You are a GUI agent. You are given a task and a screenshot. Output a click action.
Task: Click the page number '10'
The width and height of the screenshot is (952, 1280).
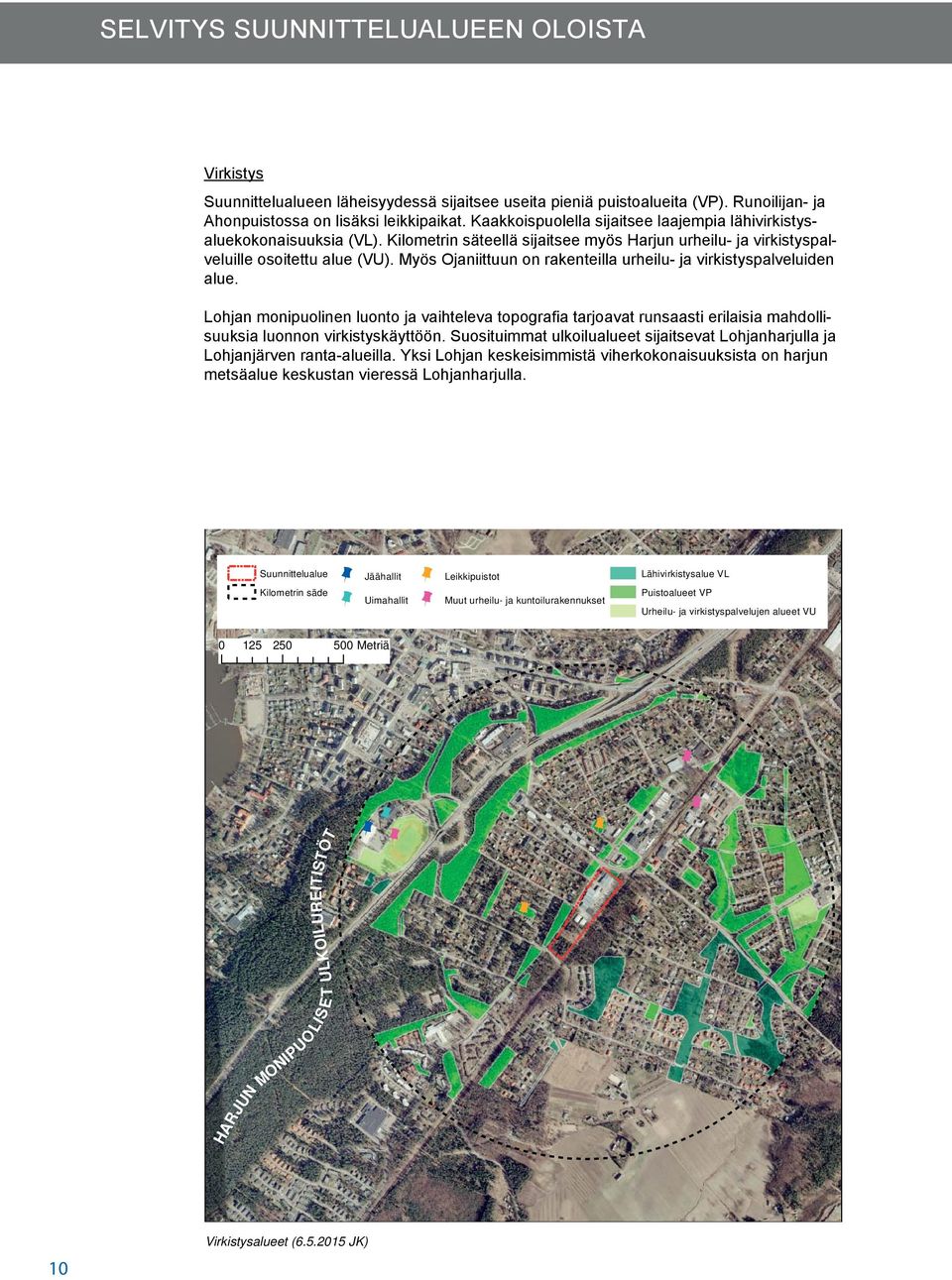pyautogui.click(x=59, y=1268)
